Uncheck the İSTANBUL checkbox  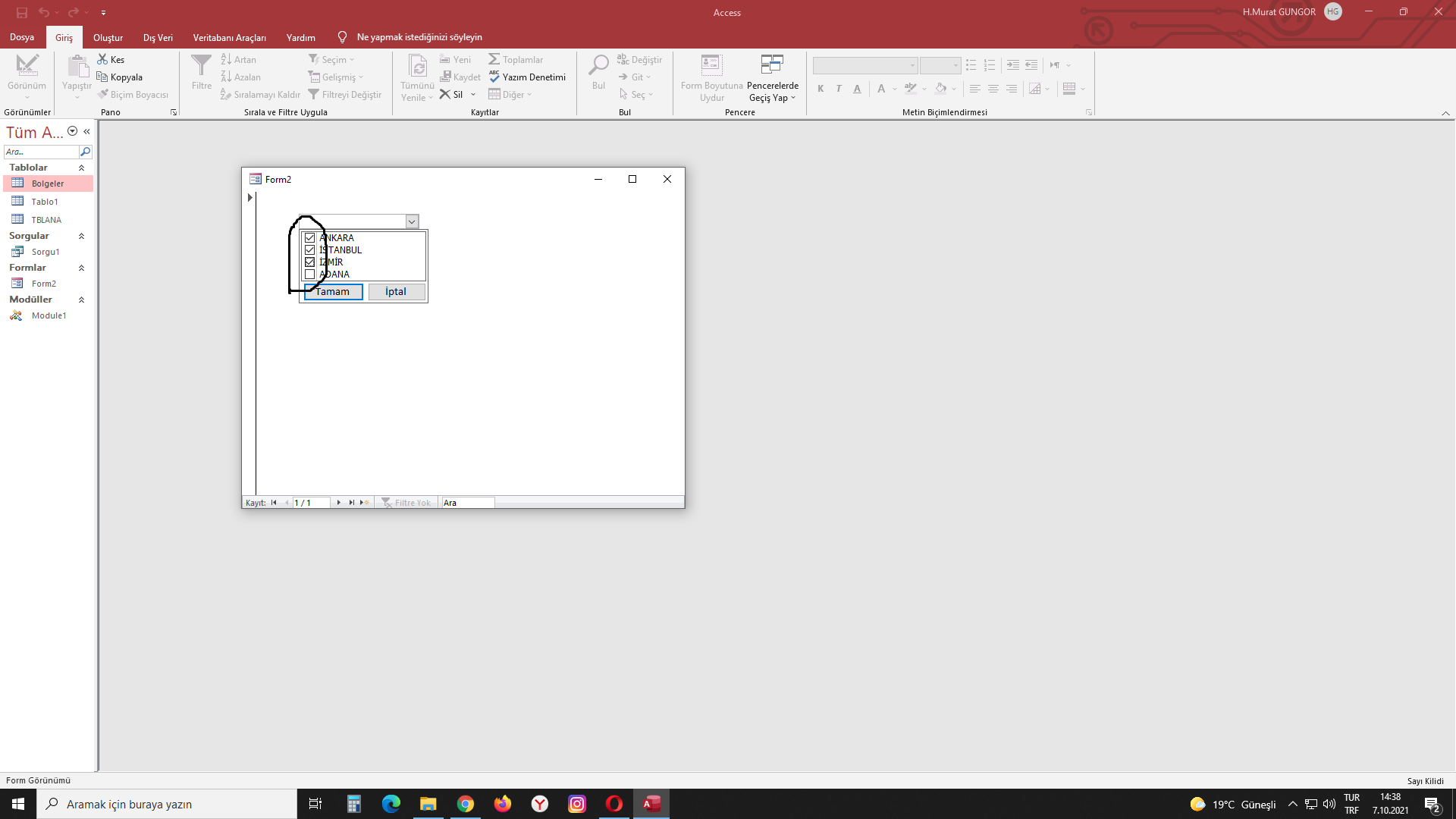point(309,250)
